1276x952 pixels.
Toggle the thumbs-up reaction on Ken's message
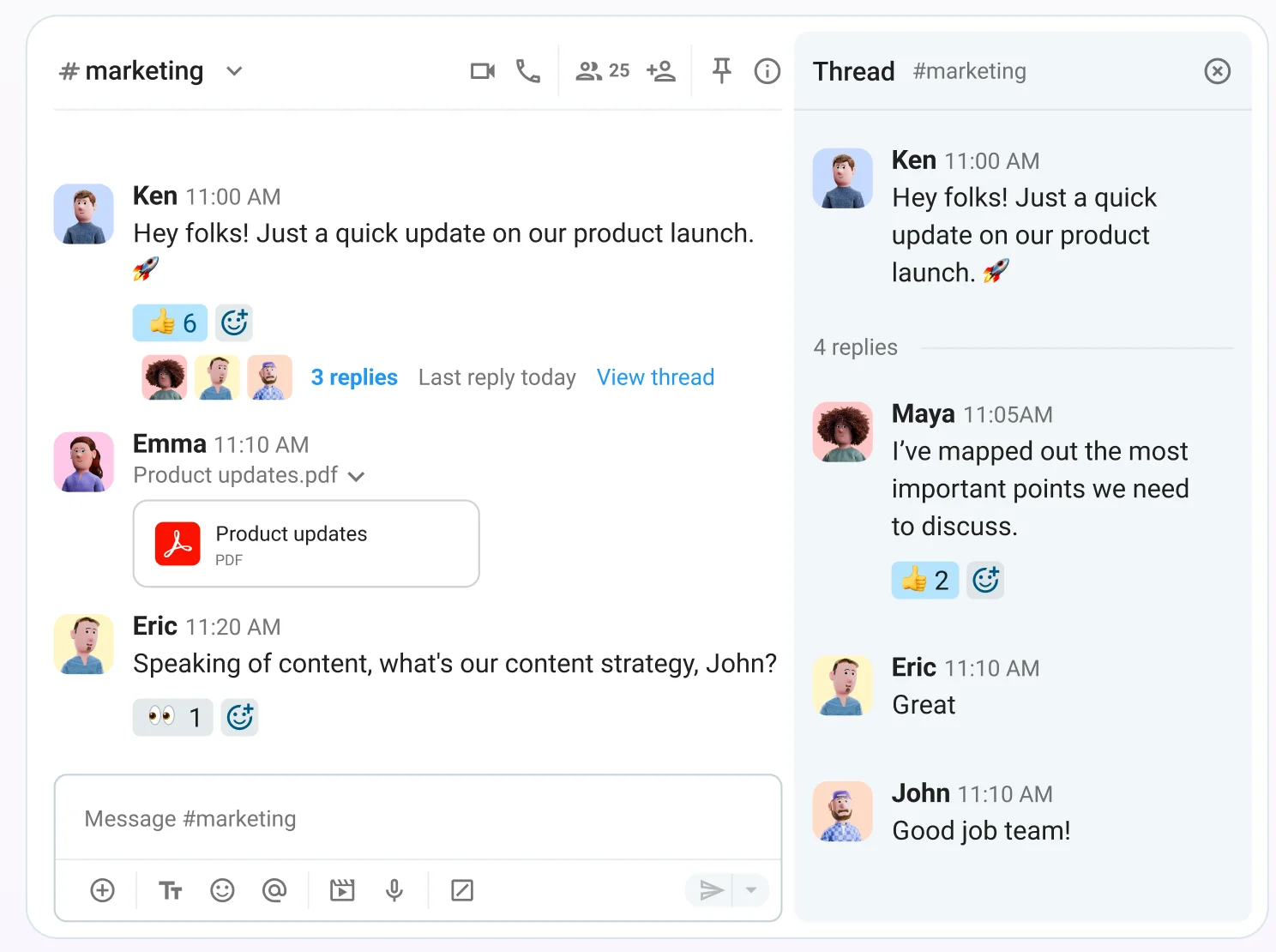click(169, 322)
